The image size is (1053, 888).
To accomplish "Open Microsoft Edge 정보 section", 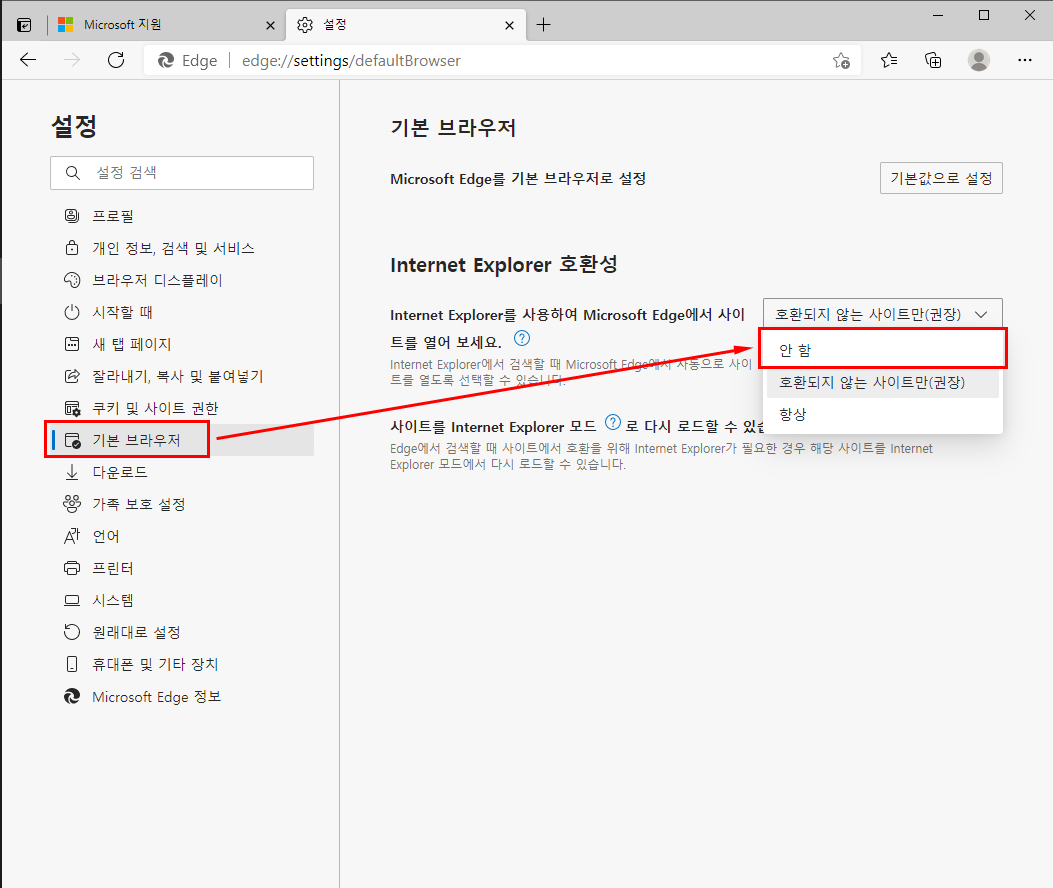I will [x=182, y=697].
